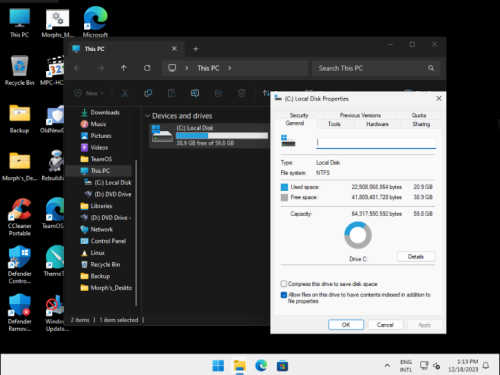Click the OK button in Properties dialog
Image resolution: width=500 pixels, height=375 pixels.
click(x=346, y=325)
